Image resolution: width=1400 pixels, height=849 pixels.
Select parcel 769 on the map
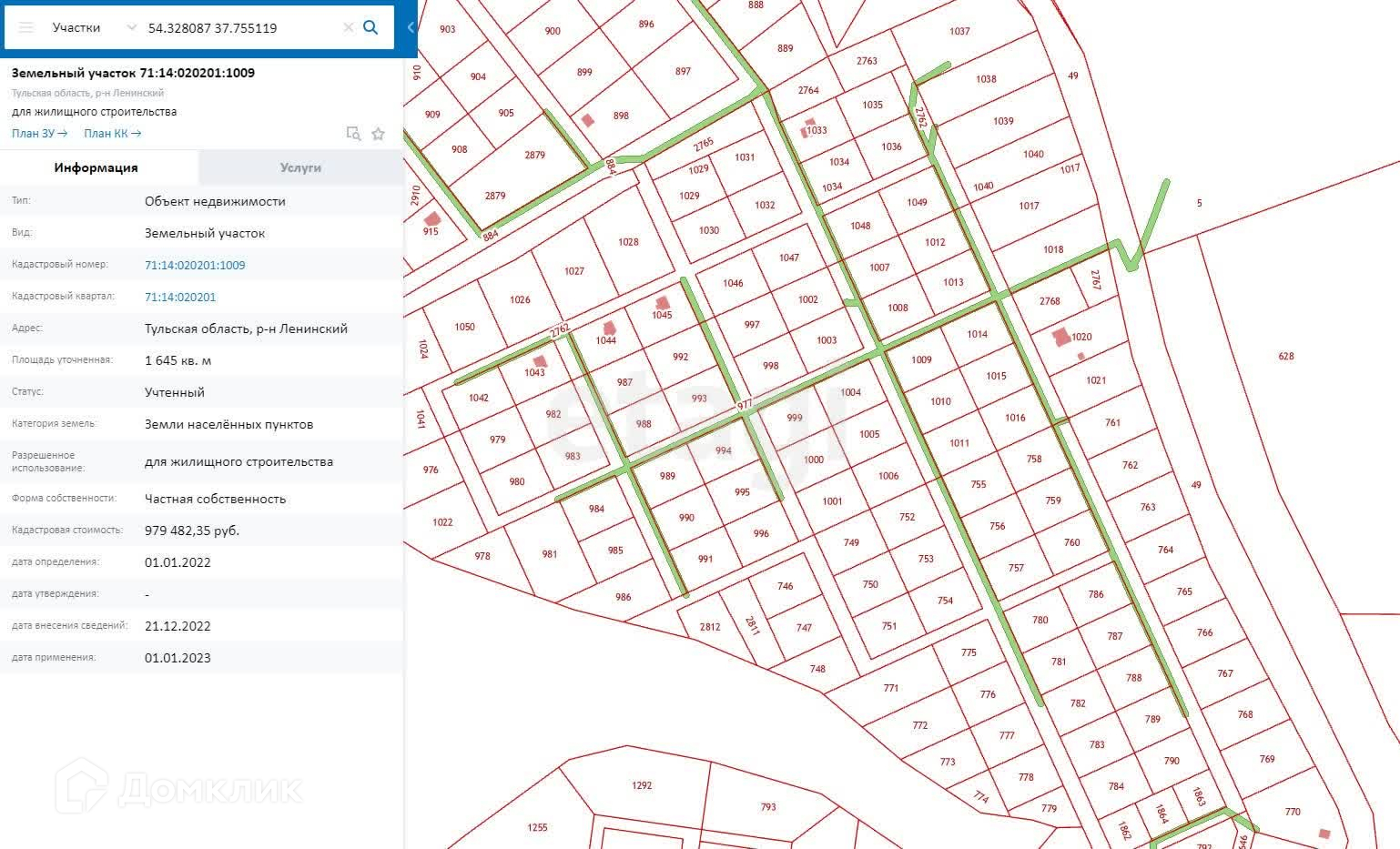pos(1267,759)
